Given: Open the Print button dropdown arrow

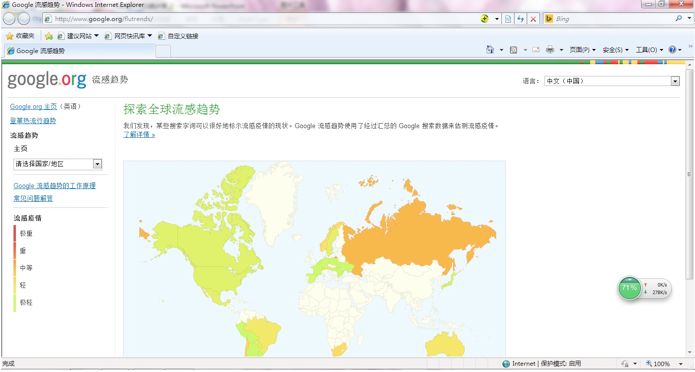Looking at the screenshot, I should (561, 50).
